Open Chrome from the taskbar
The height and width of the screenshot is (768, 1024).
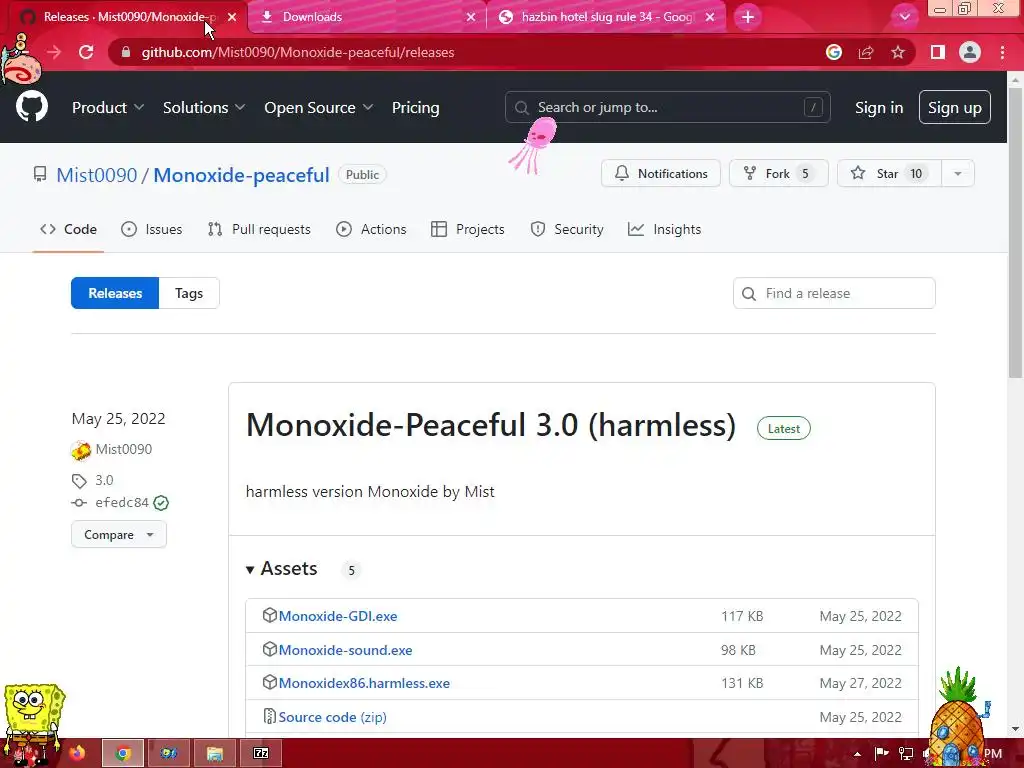123,753
